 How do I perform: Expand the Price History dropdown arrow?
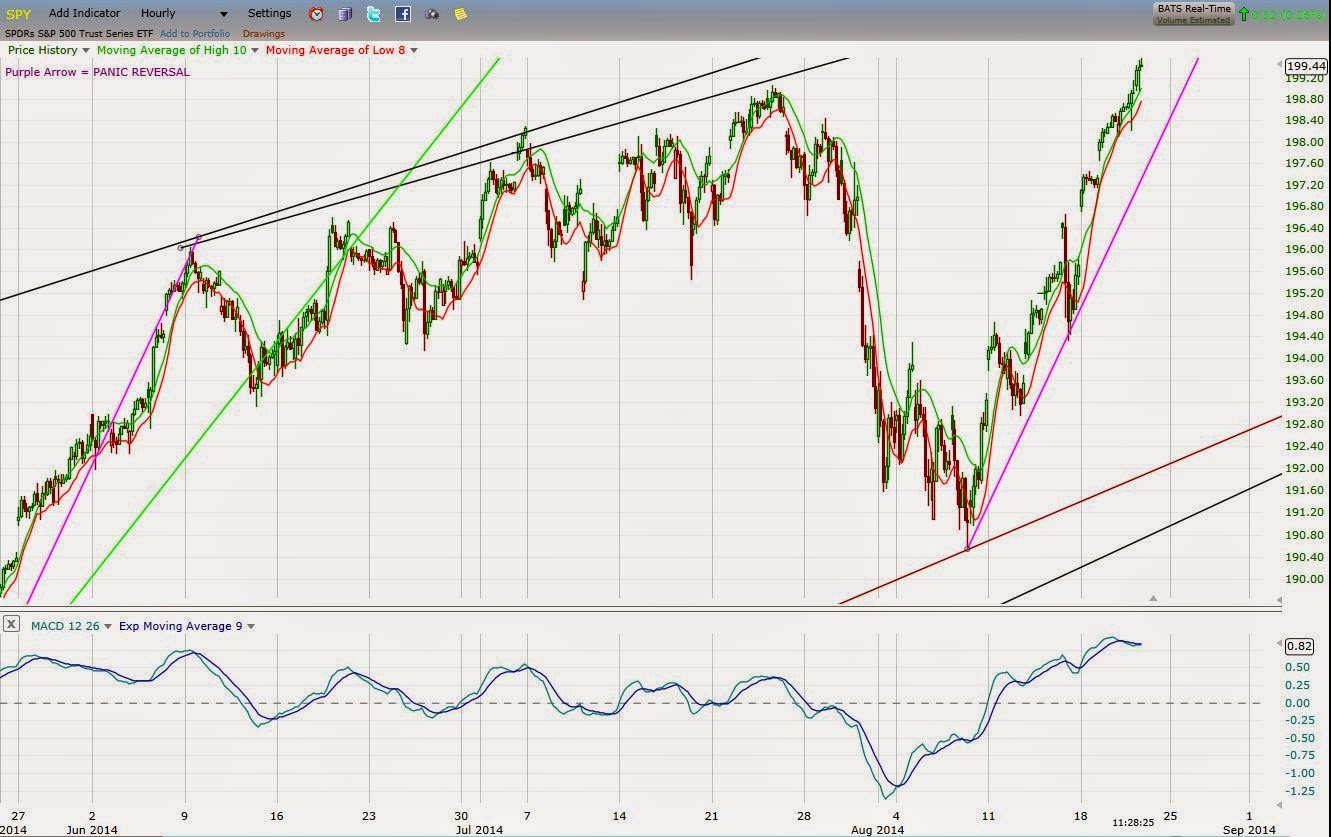(86, 50)
